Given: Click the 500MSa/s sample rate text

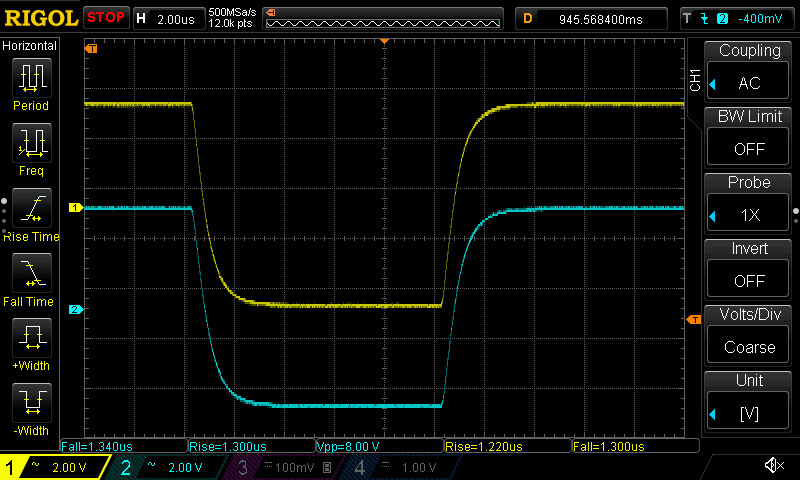Looking at the screenshot, I should pyautogui.click(x=232, y=13).
